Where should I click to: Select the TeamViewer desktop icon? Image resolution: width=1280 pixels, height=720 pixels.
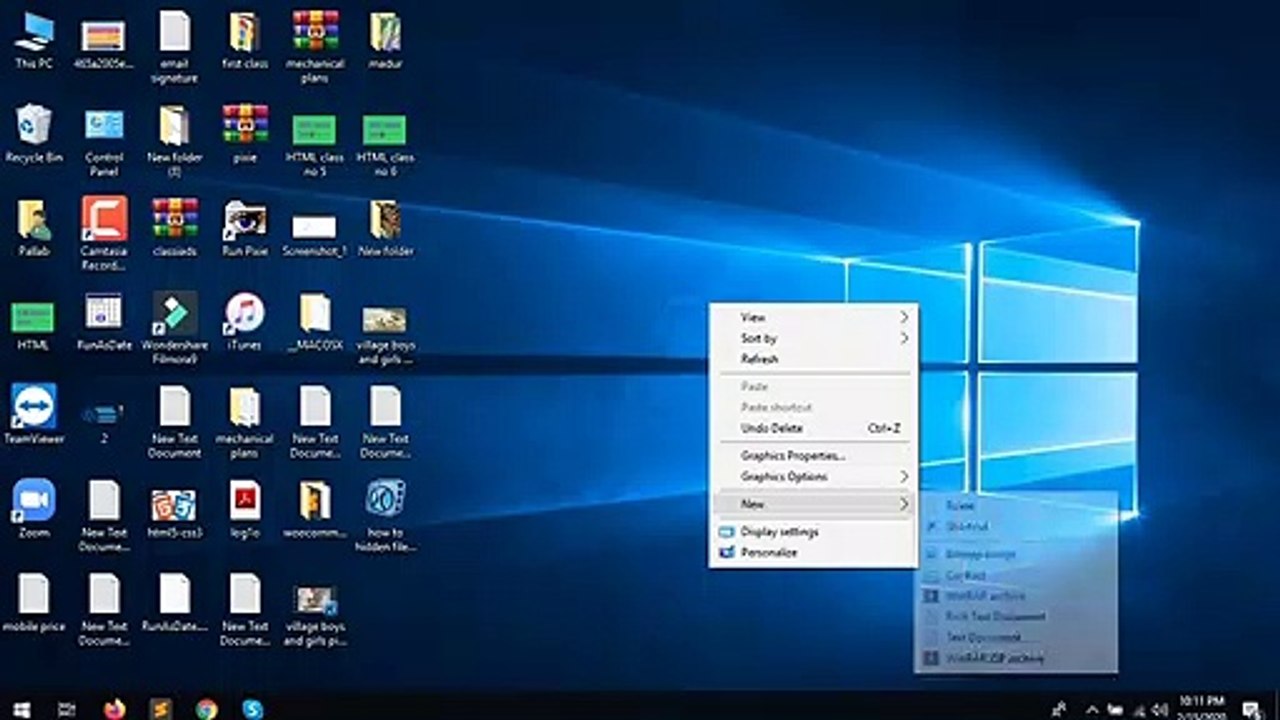coord(34,415)
